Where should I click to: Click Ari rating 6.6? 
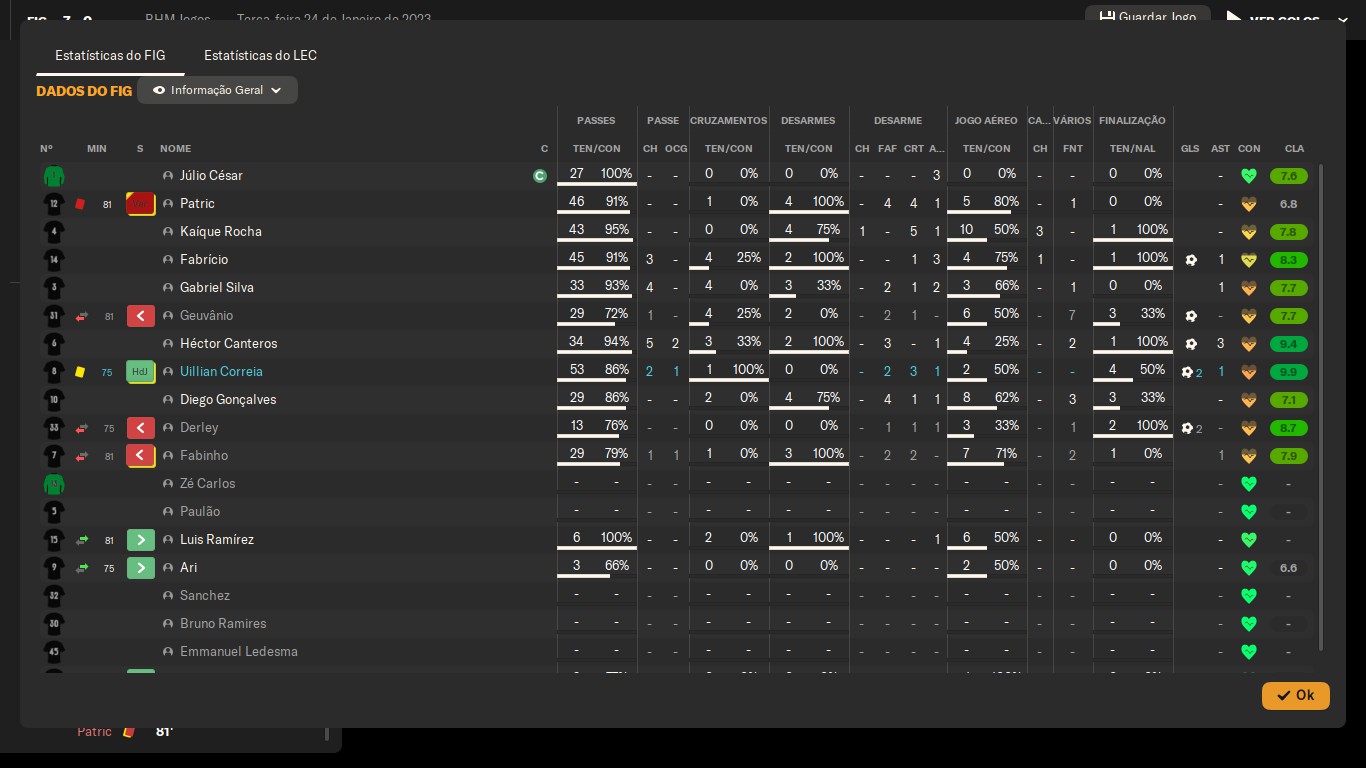click(1288, 568)
